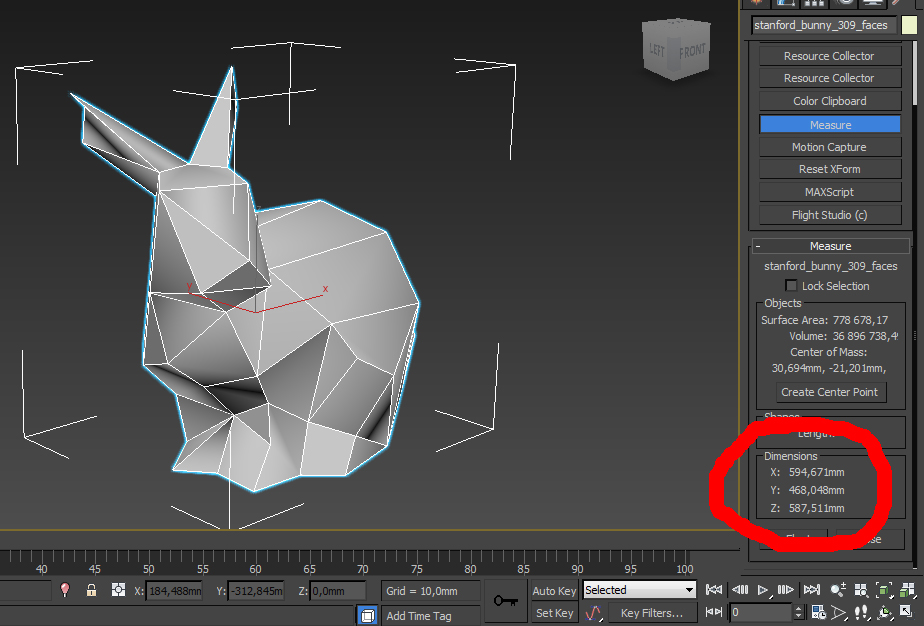This screenshot has height=626, width=924.
Task: Click the isolate selection light bulb icon
Action: point(65,589)
